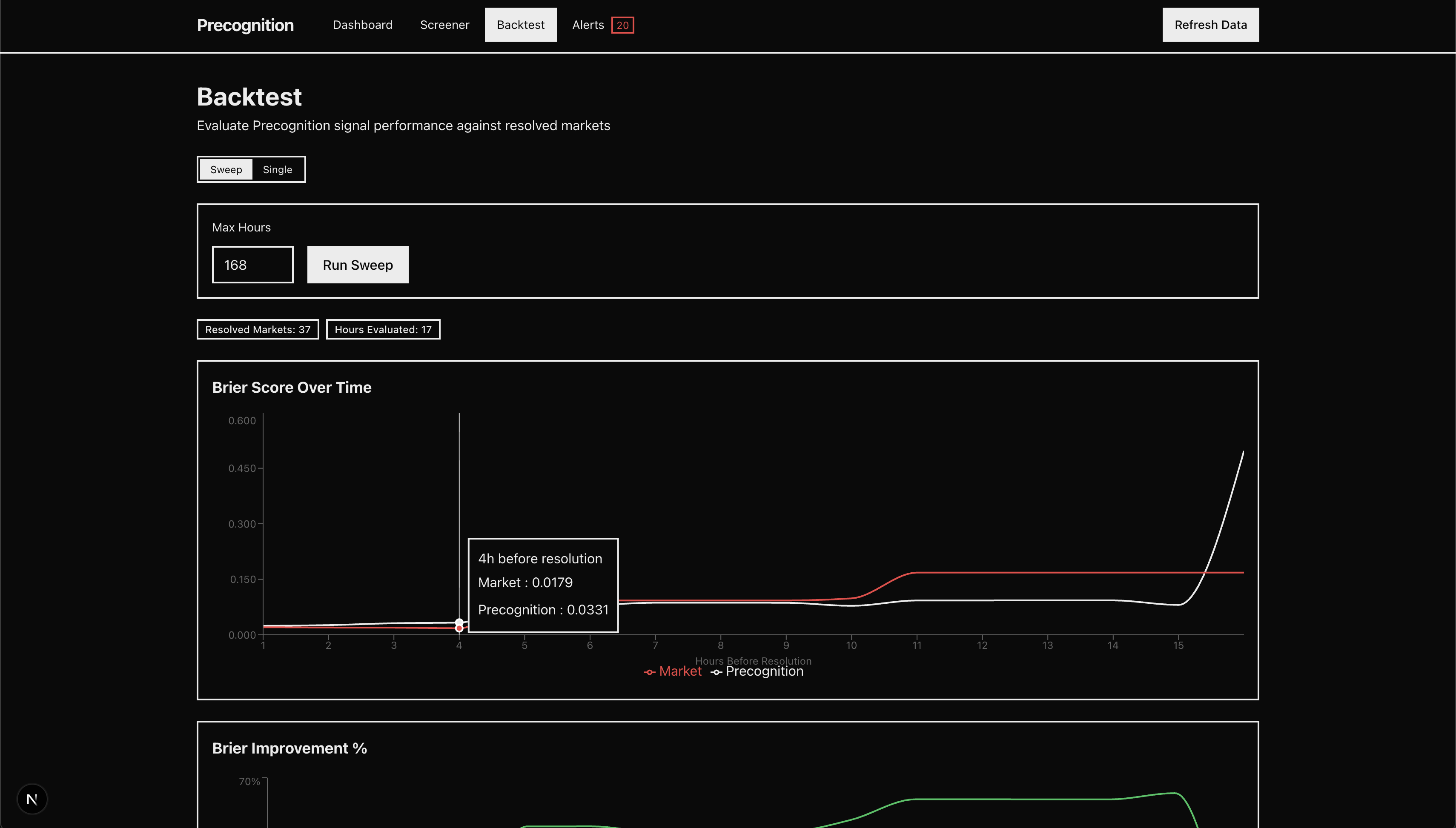The height and width of the screenshot is (828, 1456).
Task: Click the hour 10 tick on the x-axis
Action: coord(851,645)
